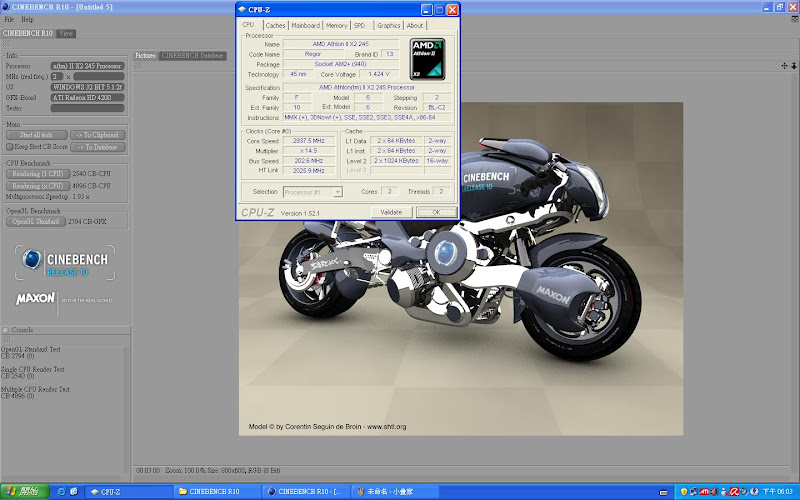This screenshot has width=800, height=500.
Task: Click the language bar keyboard icon
Action: click(x=663, y=492)
